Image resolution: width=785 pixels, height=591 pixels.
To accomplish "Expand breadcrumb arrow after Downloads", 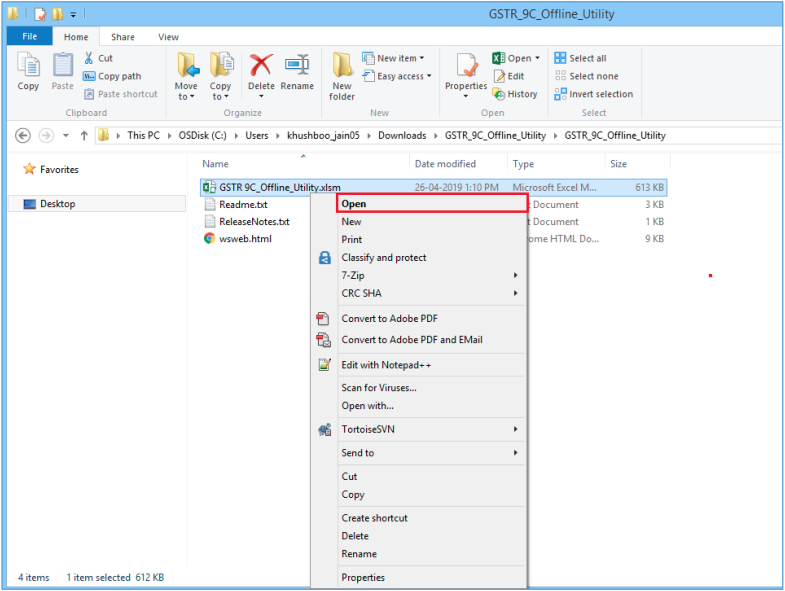I will pyautogui.click(x=436, y=136).
